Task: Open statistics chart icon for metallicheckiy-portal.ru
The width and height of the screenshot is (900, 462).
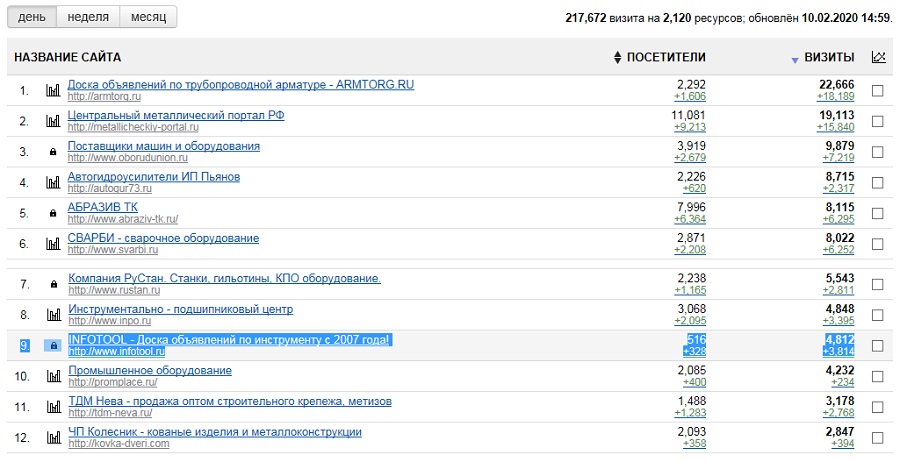Action: click(x=53, y=121)
